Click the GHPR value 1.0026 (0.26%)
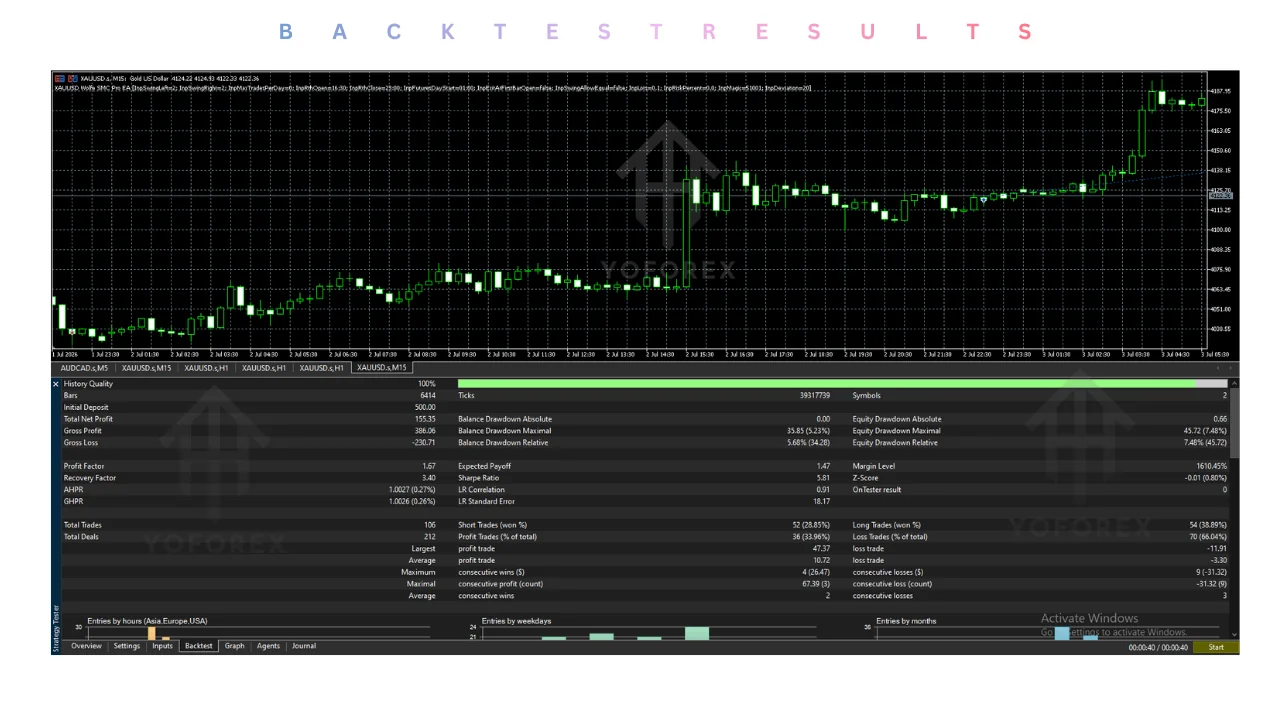This screenshot has height=720, width=1280. tap(412, 502)
